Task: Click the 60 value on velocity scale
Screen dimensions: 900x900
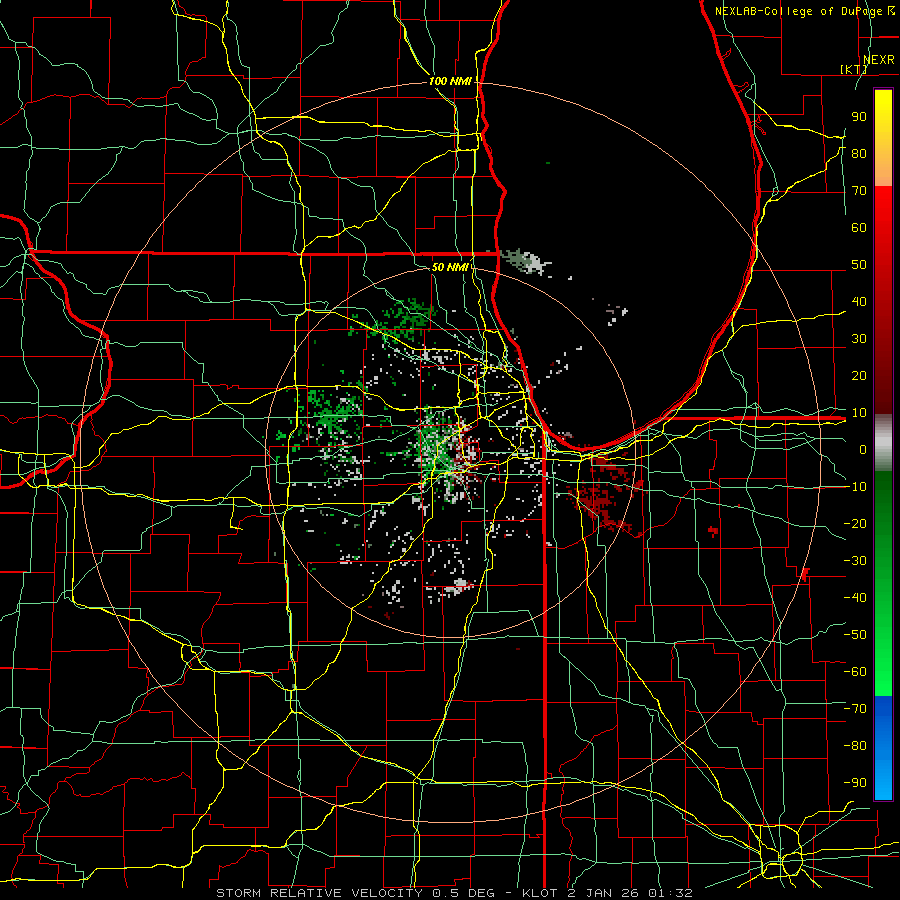Action: point(859,227)
